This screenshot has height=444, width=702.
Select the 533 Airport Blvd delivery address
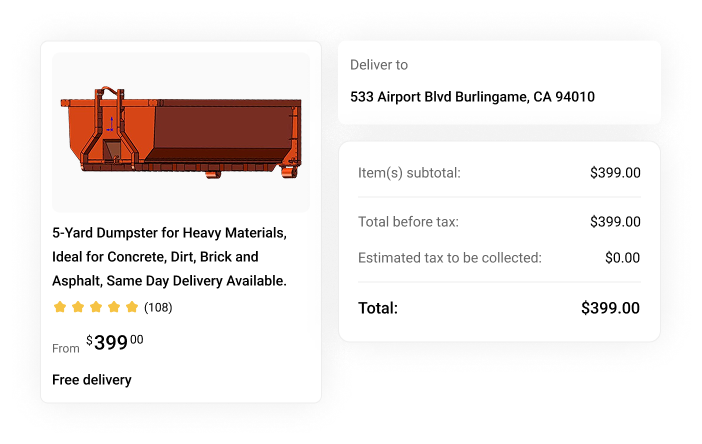(x=472, y=97)
